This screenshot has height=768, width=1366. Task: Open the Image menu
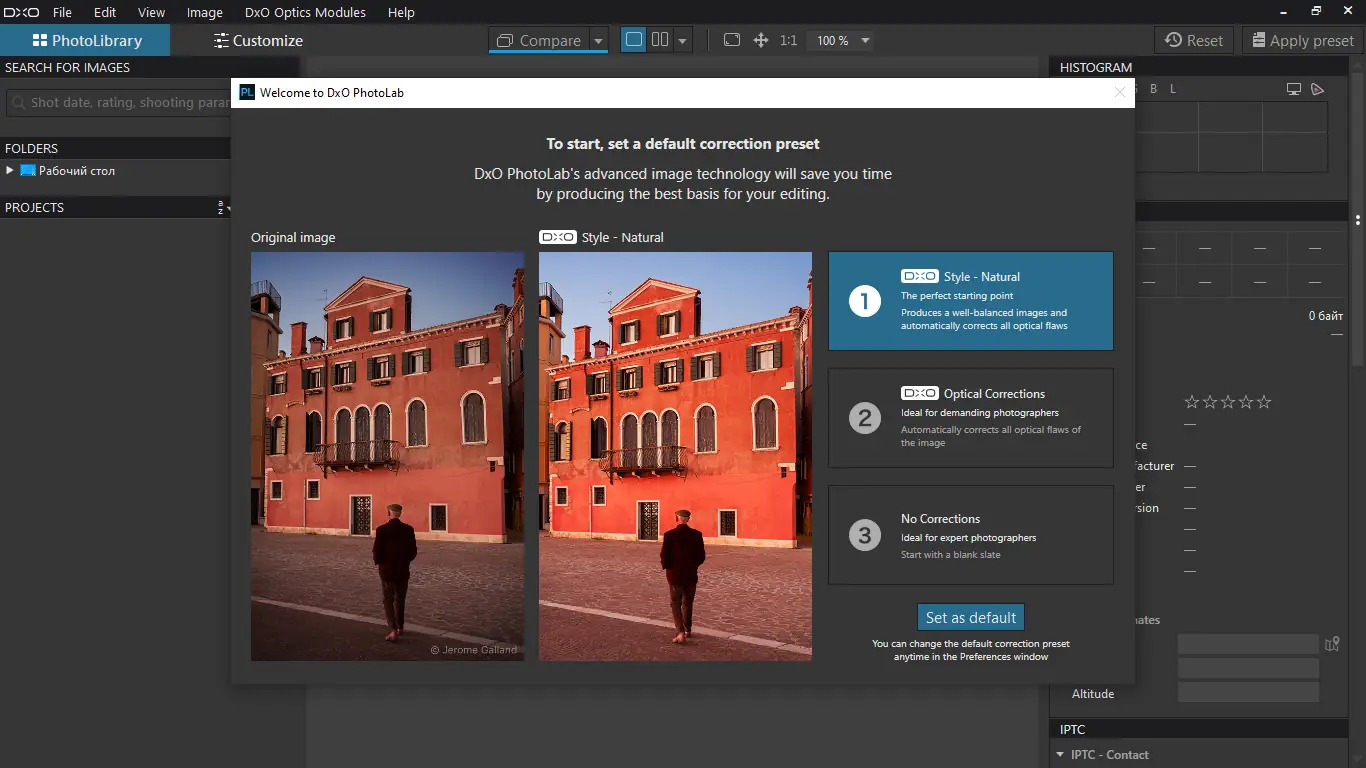pos(205,13)
